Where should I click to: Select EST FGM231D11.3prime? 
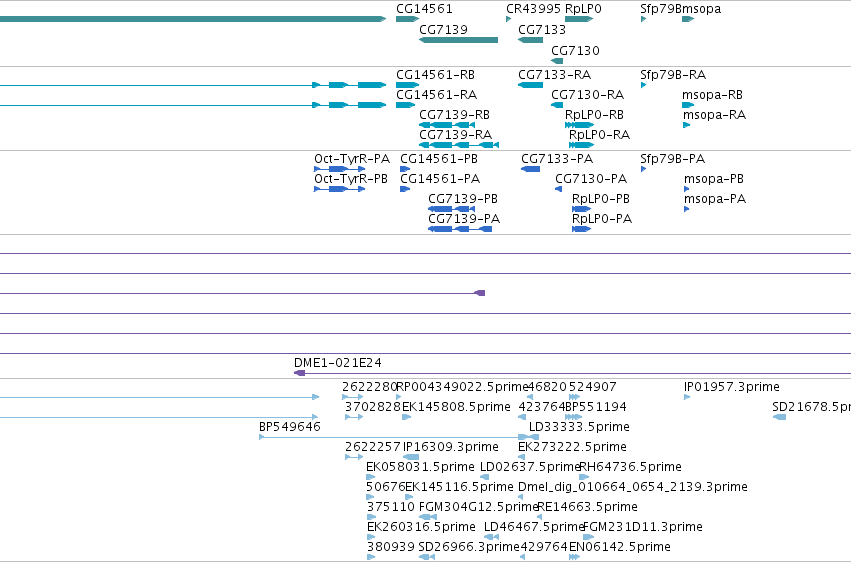coord(643,528)
